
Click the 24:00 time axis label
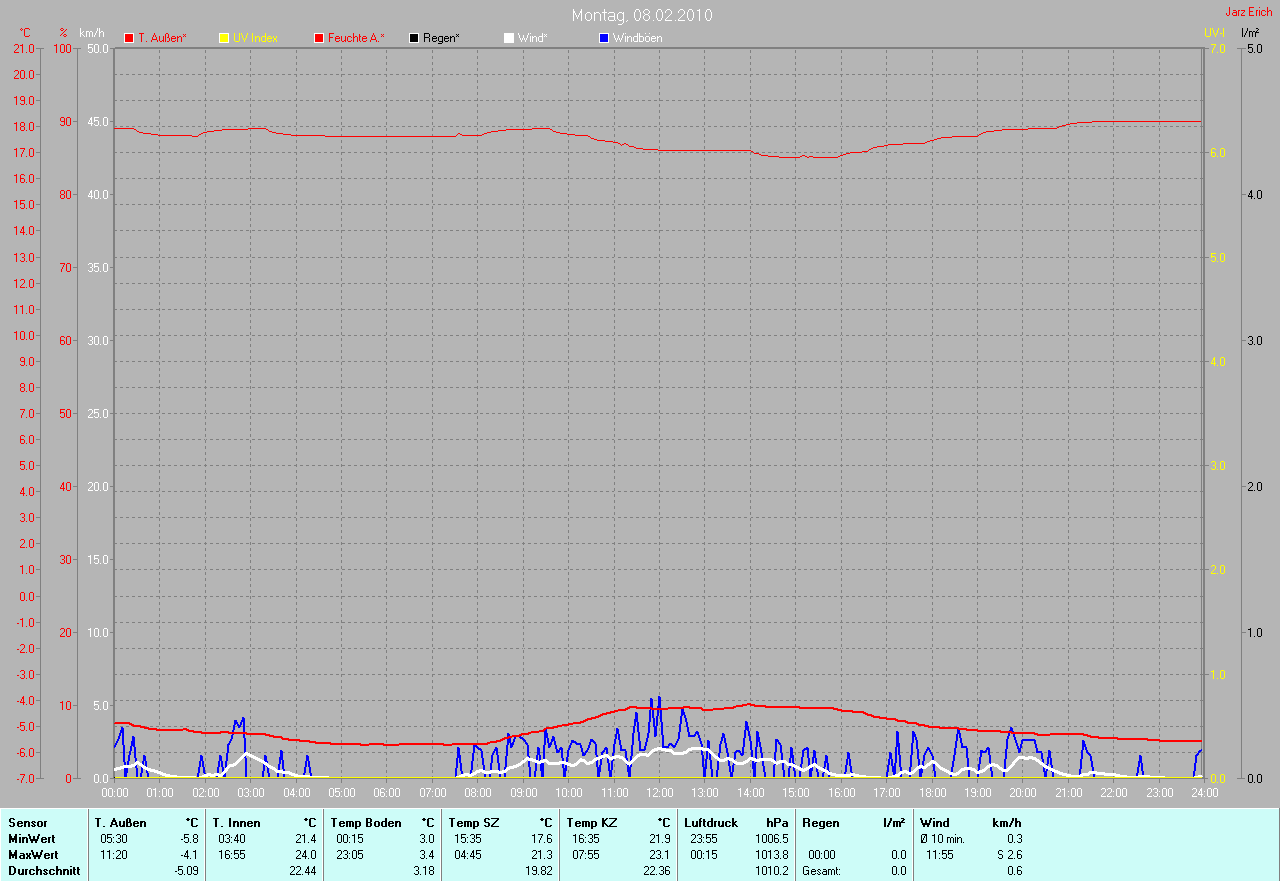pyautogui.click(x=1204, y=793)
